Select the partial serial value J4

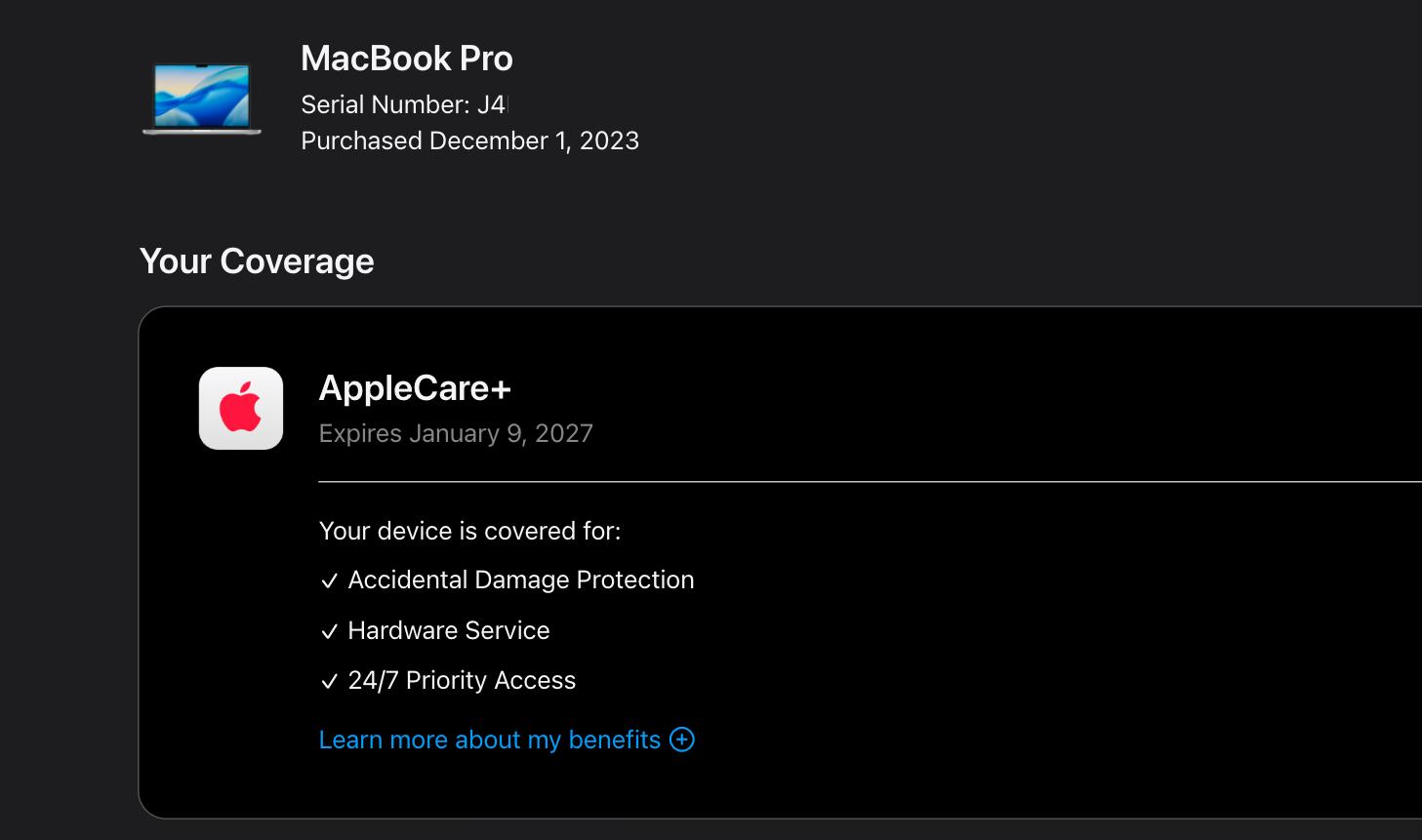tap(491, 104)
